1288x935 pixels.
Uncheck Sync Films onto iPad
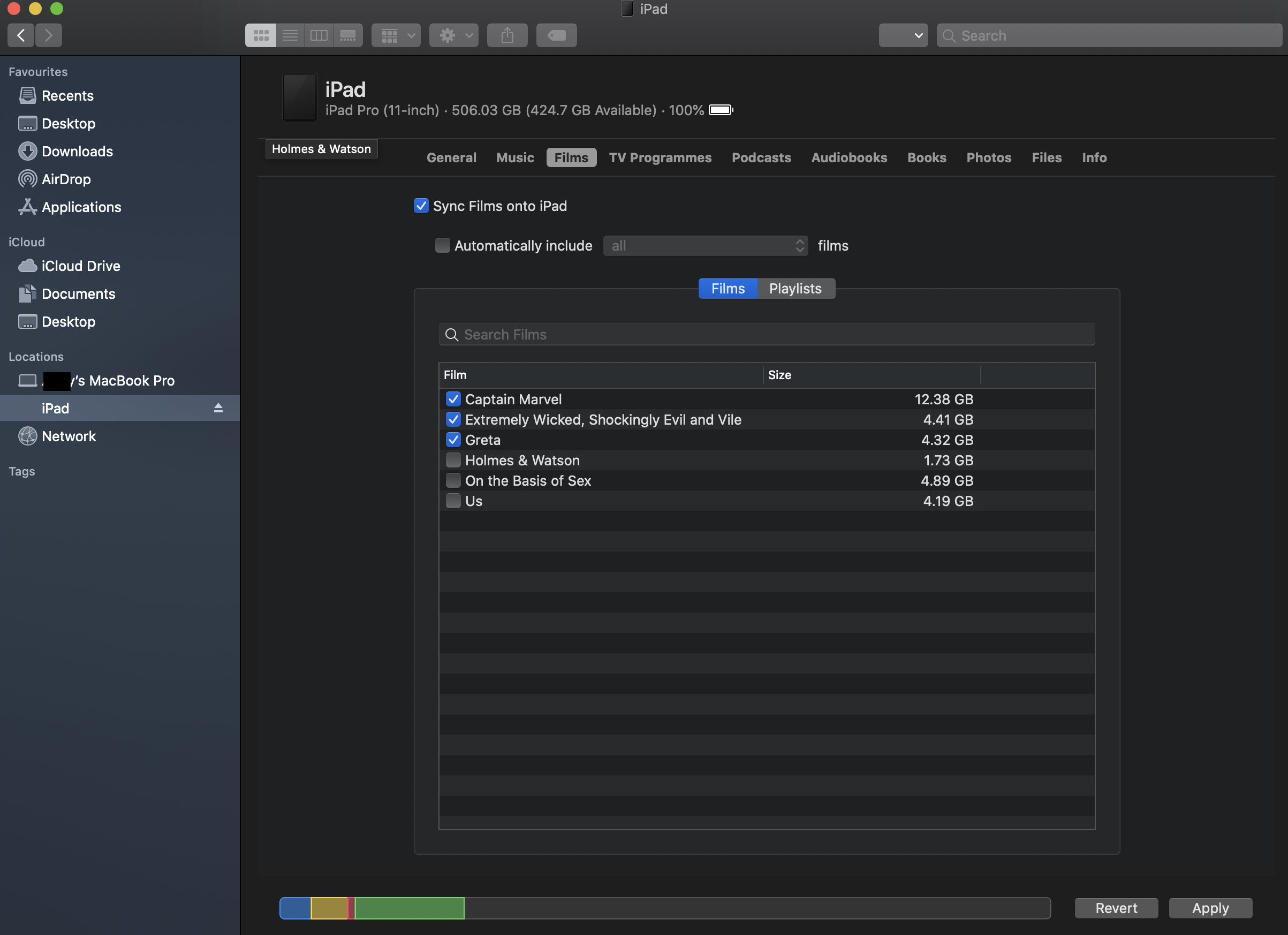[421, 206]
